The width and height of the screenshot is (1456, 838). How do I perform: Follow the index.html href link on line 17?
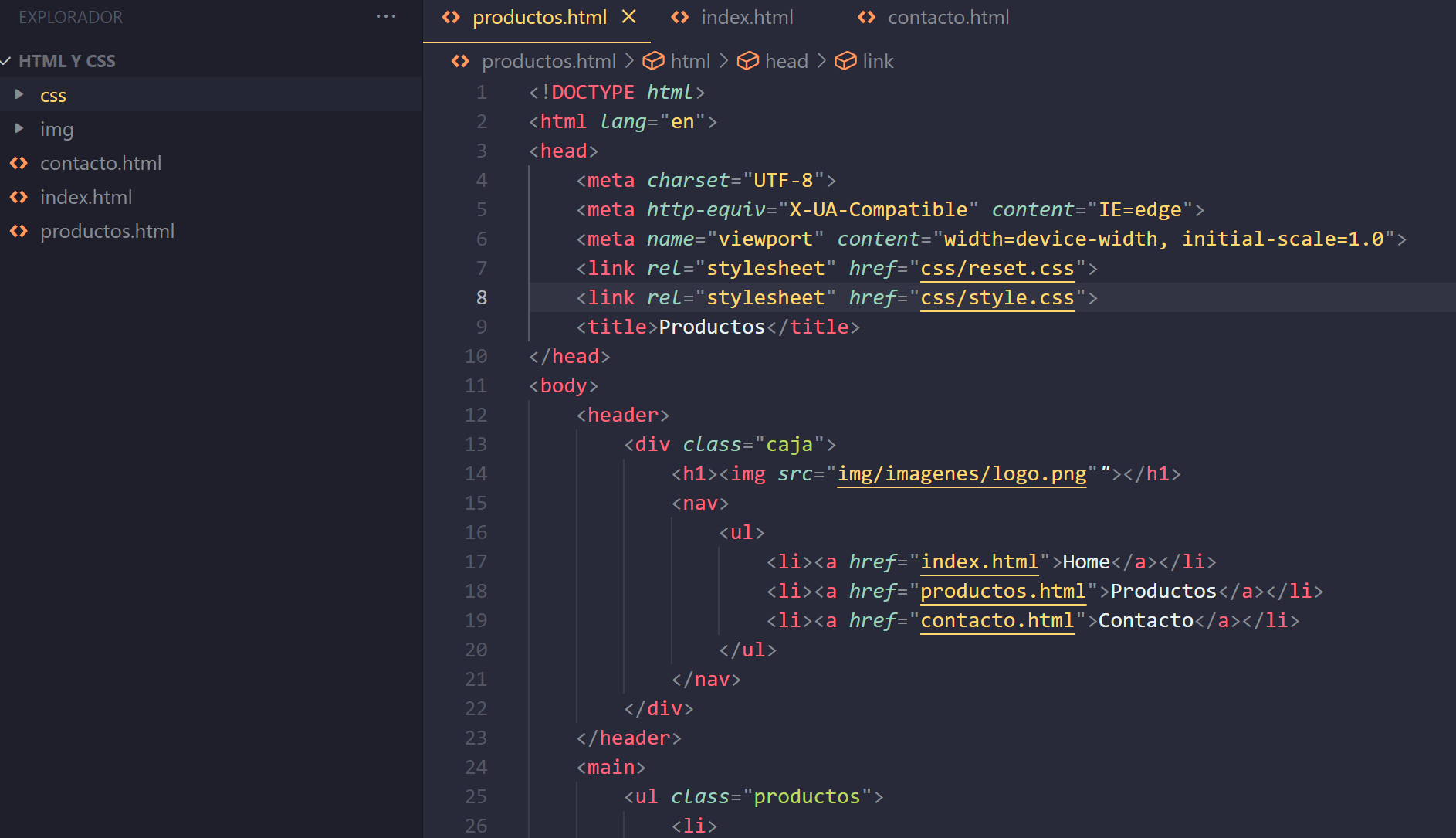coord(980,561)
